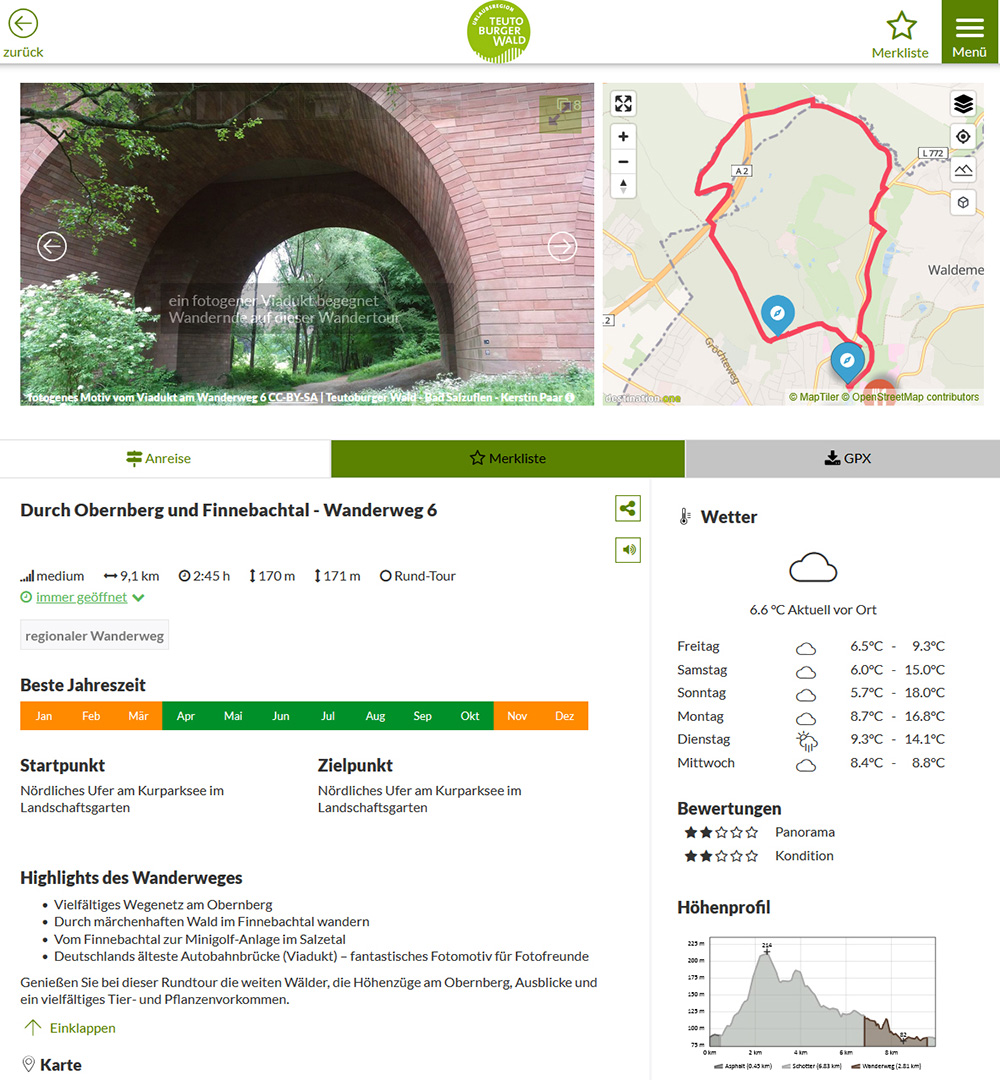Locate my position on map
This screenshot has width=1000, height=1080.
(962, 137)
